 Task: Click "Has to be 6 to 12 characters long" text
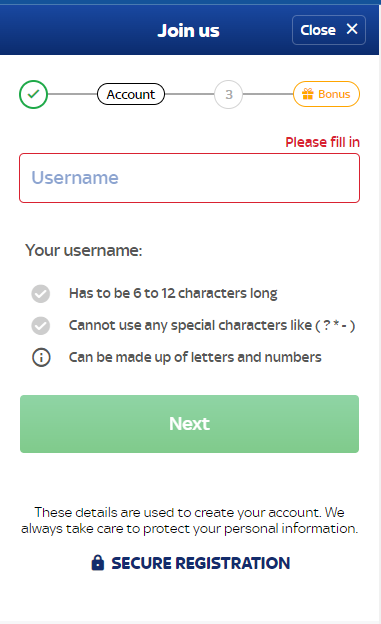(173, 293)
